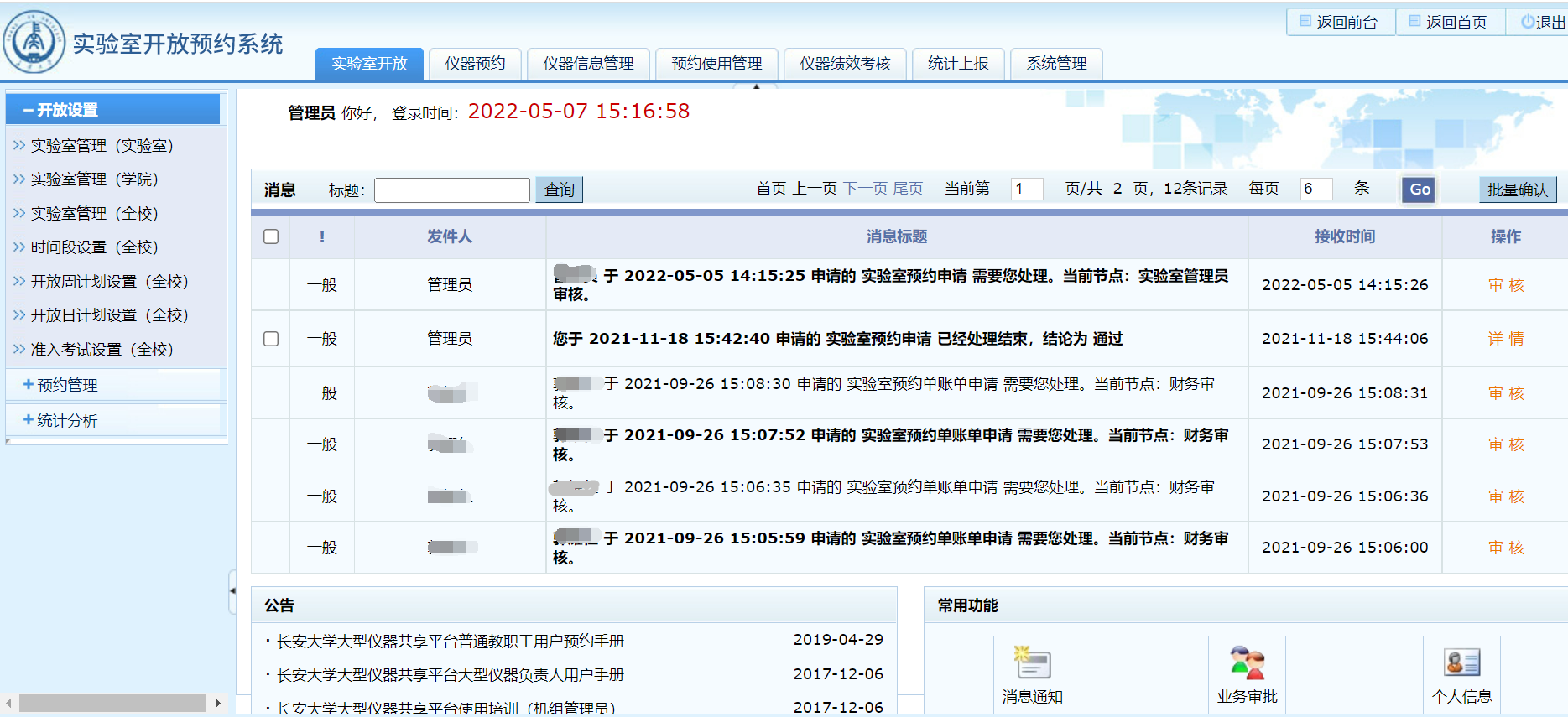The height and width of the screenshot is (717, 1568).
Task: Click the 标题 search input field
Action: point(451,190)
